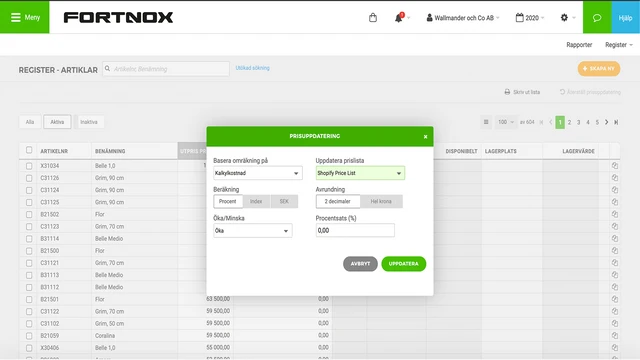Go to first page pagination icon
640x360 pixels.
[x=541, y=122]
